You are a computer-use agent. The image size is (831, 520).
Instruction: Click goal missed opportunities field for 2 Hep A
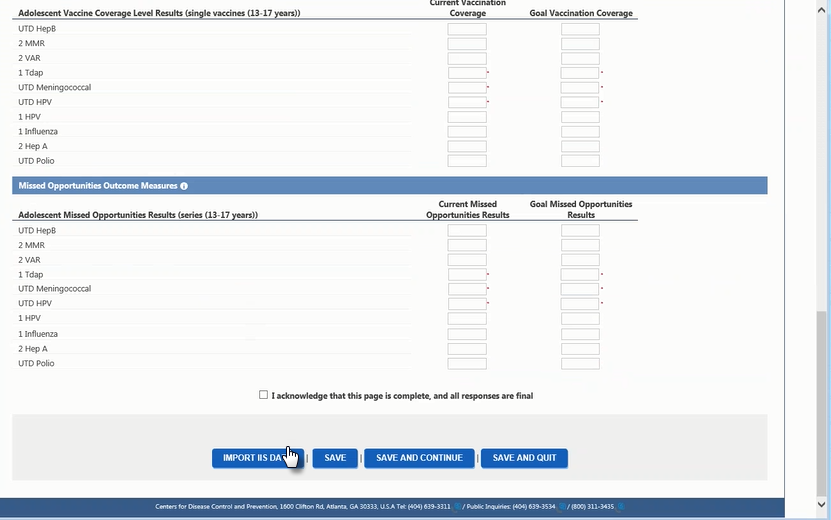tap(580, 349)
